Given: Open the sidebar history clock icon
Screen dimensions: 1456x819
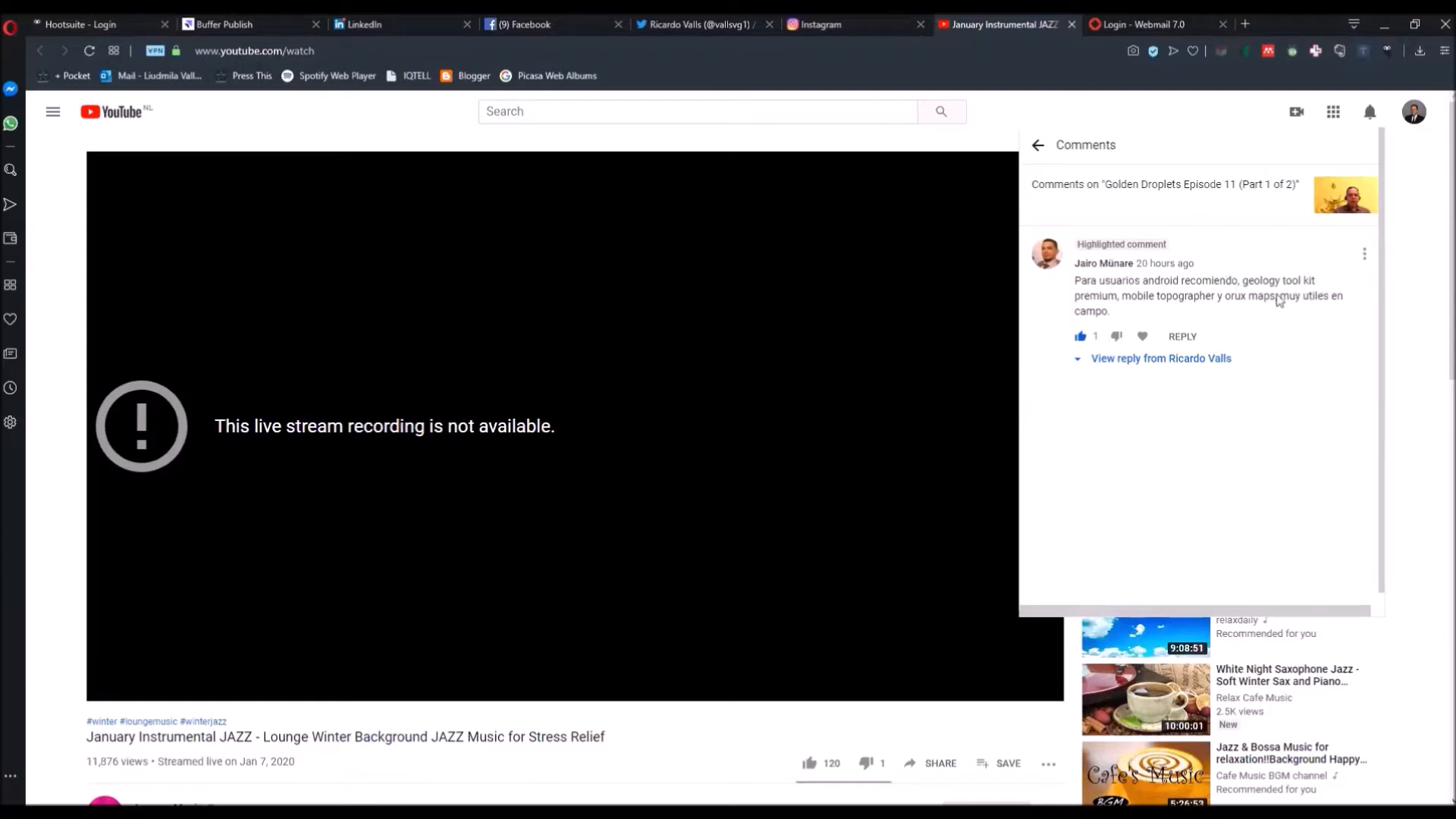Looking at the screenshot, I should [11, 388].
